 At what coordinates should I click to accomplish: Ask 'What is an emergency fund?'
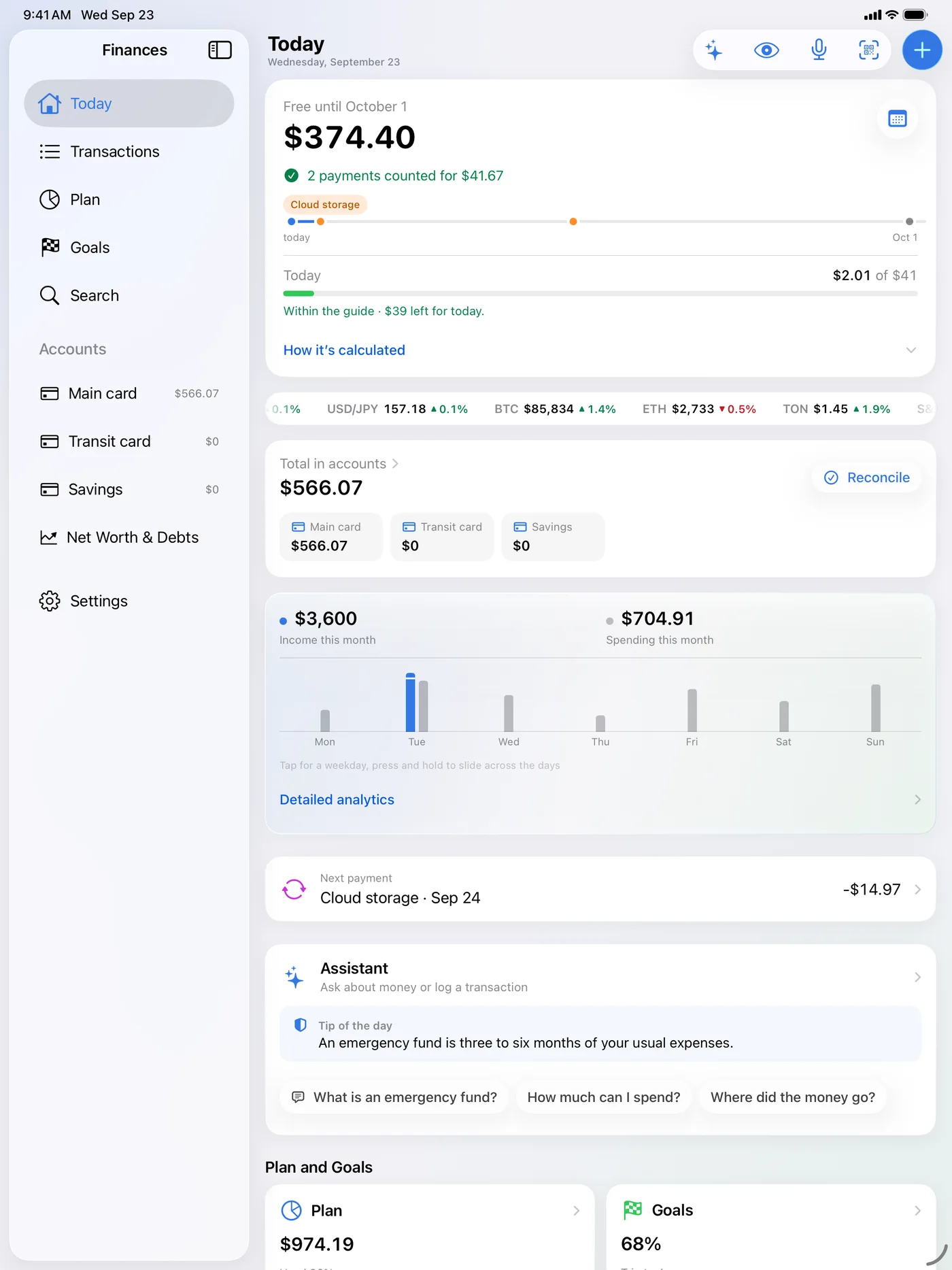tap(394, 1097)
